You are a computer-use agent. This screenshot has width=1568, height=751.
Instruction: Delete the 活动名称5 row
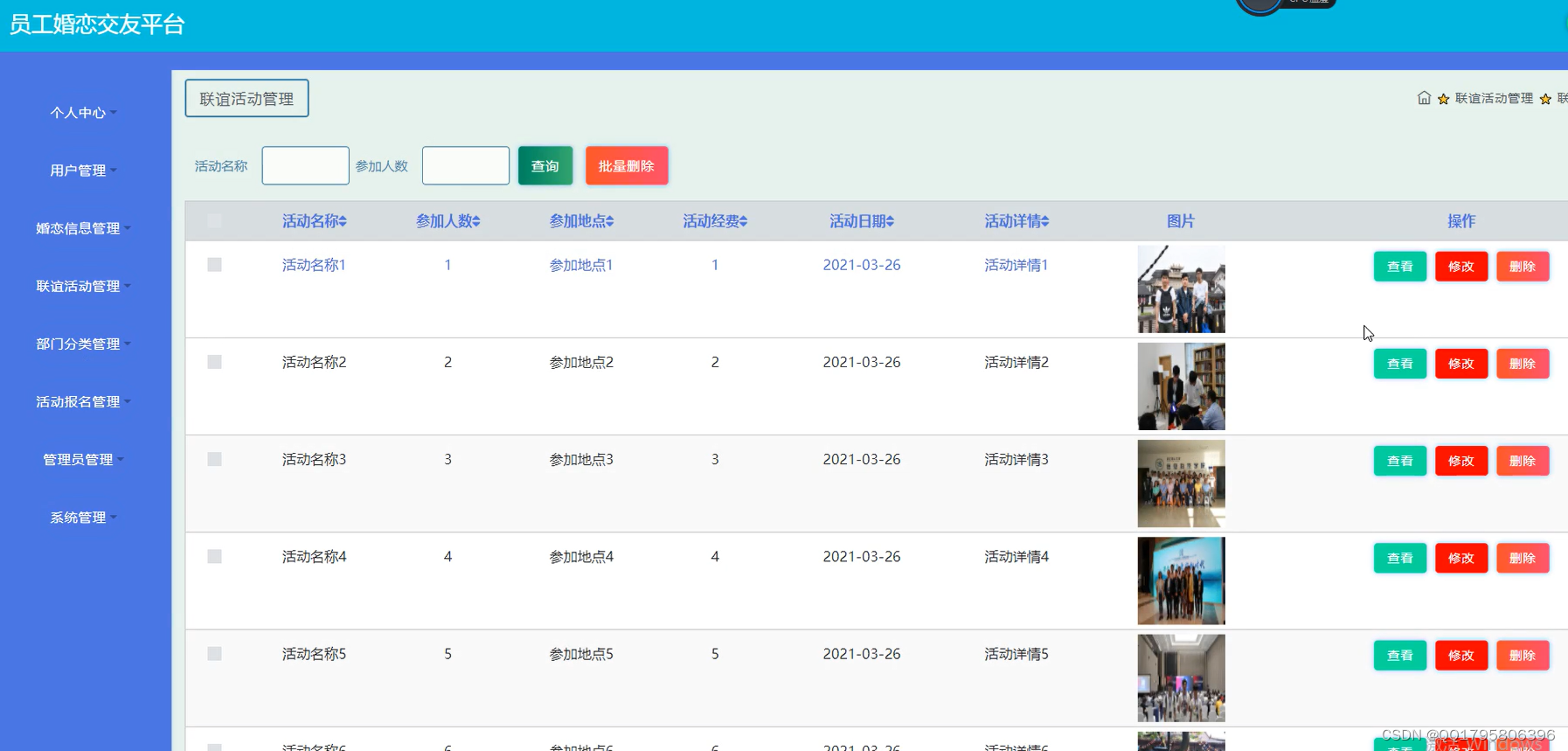pos(1523,656)
